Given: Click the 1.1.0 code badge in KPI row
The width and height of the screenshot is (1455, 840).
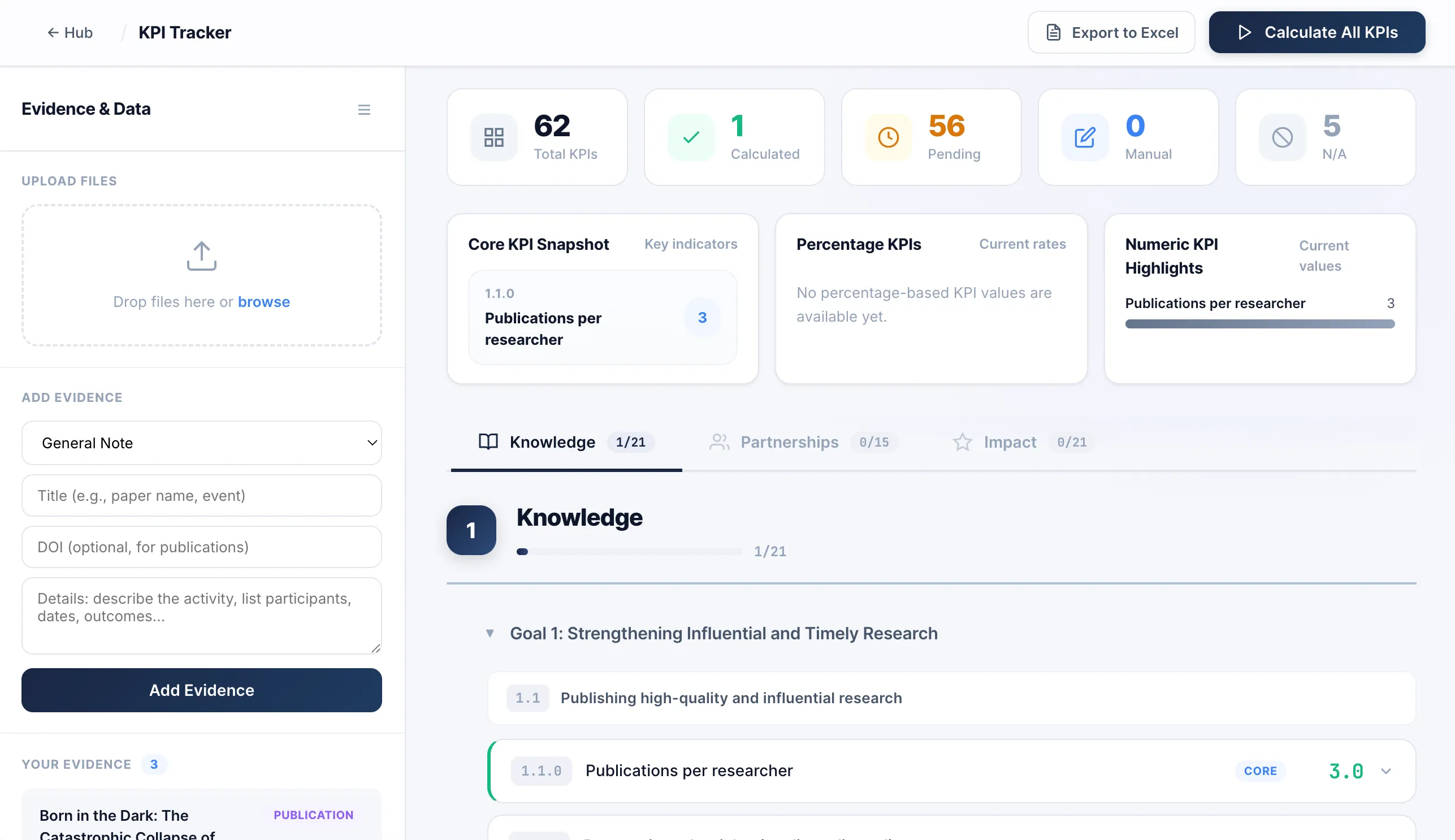Looking at the screenshot, I should coord(540,772).
